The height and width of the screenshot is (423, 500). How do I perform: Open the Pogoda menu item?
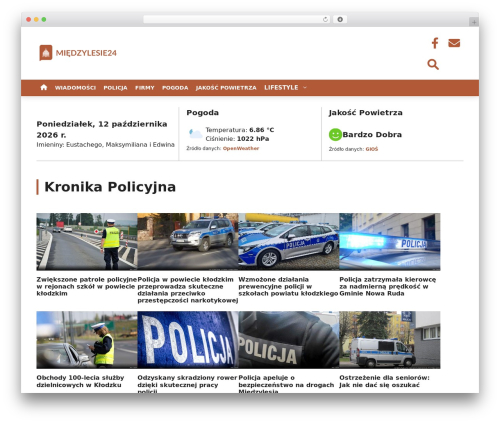coord(175,88)
